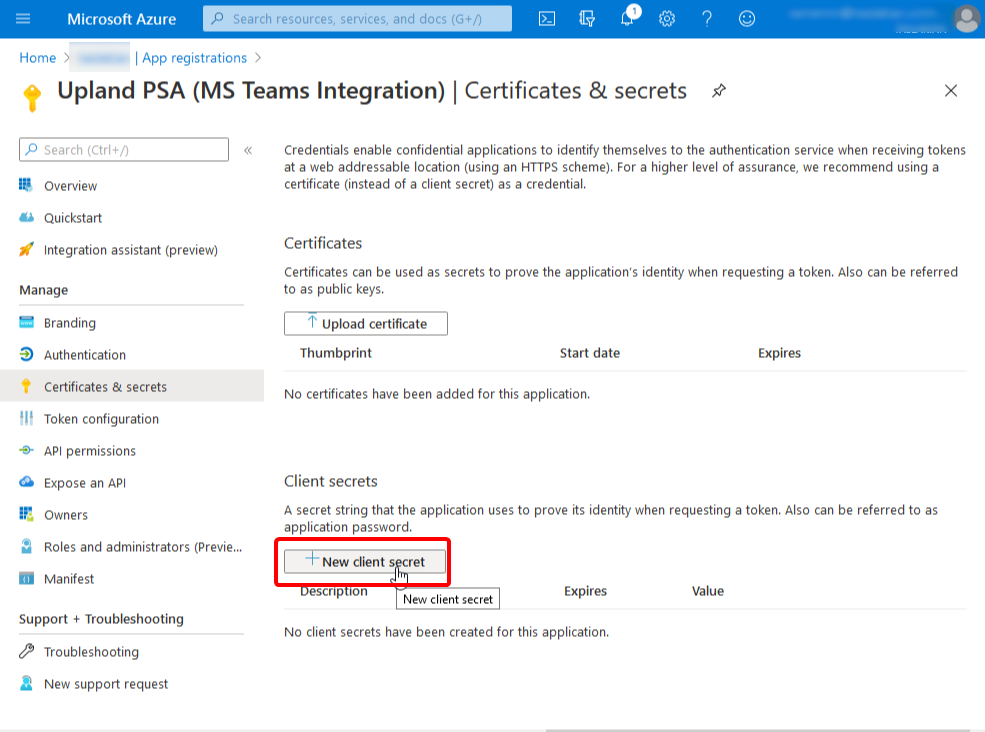Go to the Authentication section

85,355
